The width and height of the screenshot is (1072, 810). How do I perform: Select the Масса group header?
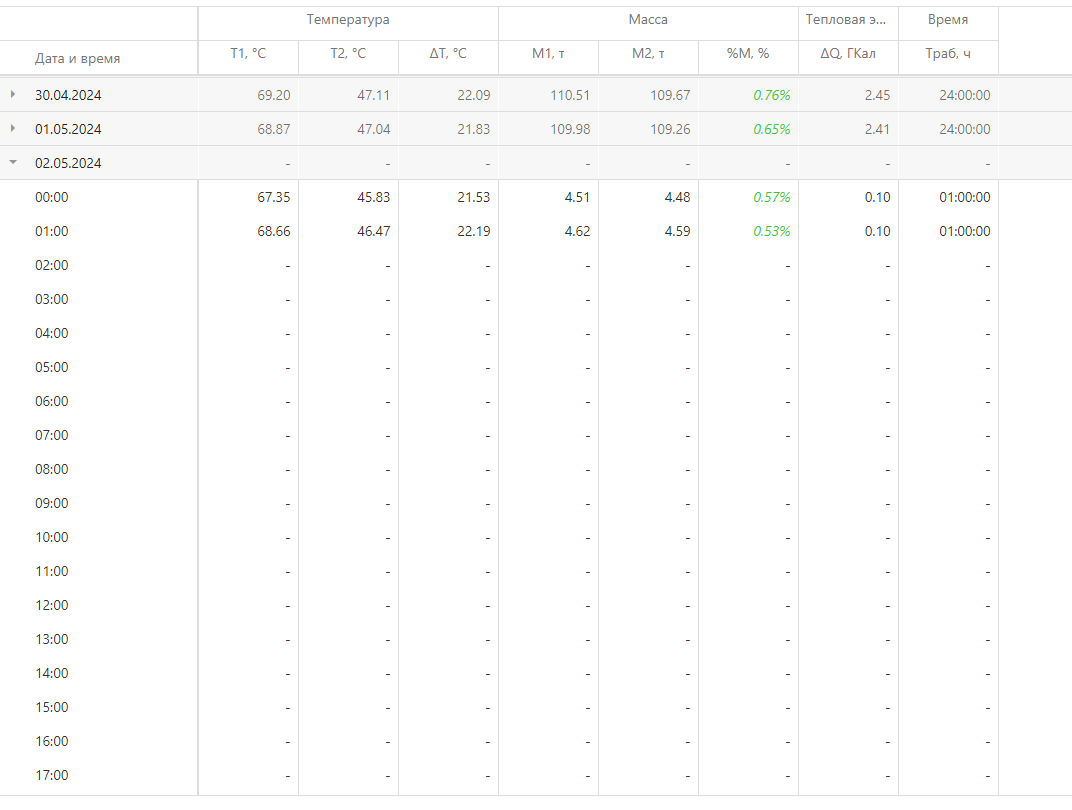(648, 20)
